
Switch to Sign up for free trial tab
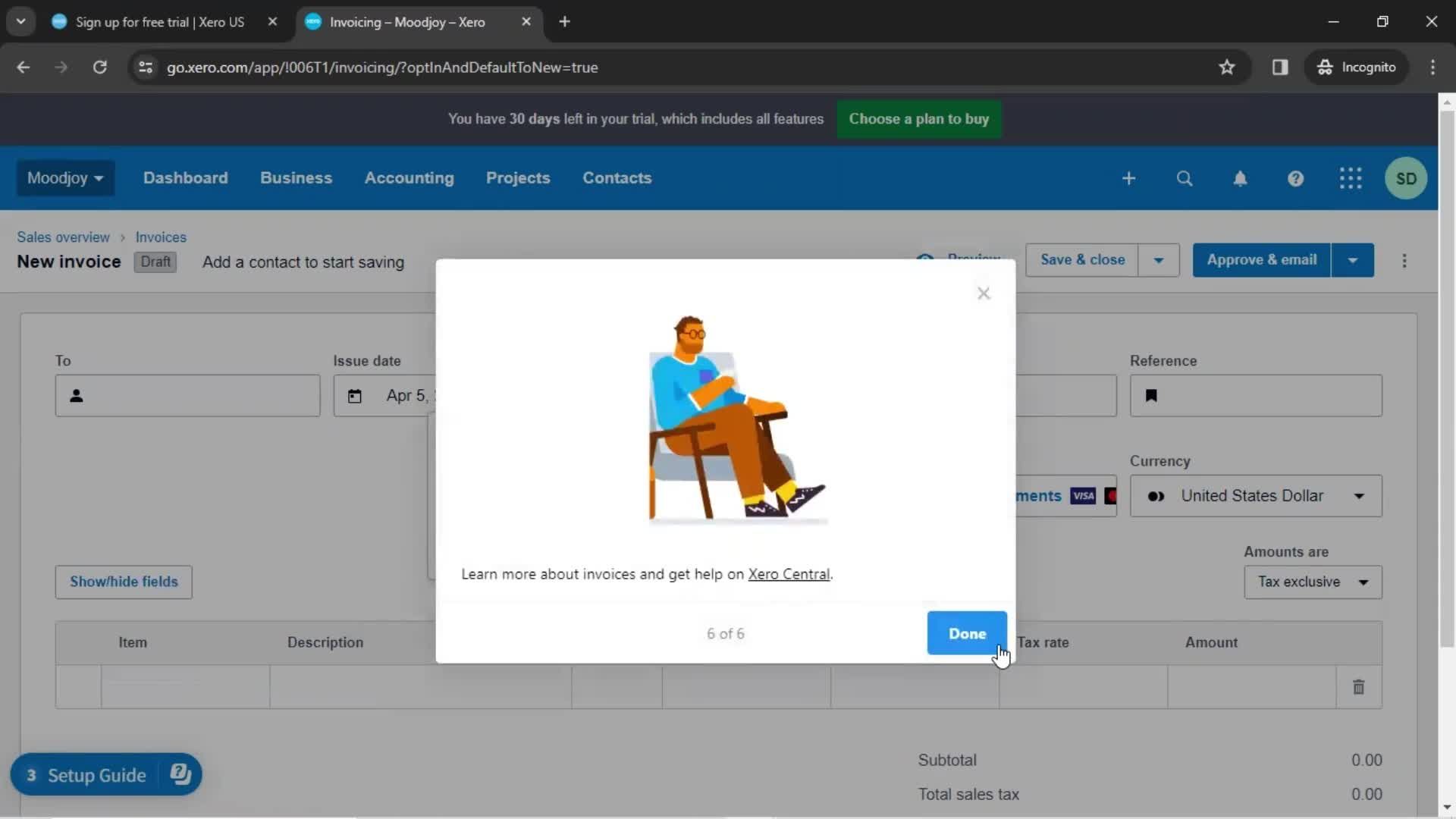159,22
